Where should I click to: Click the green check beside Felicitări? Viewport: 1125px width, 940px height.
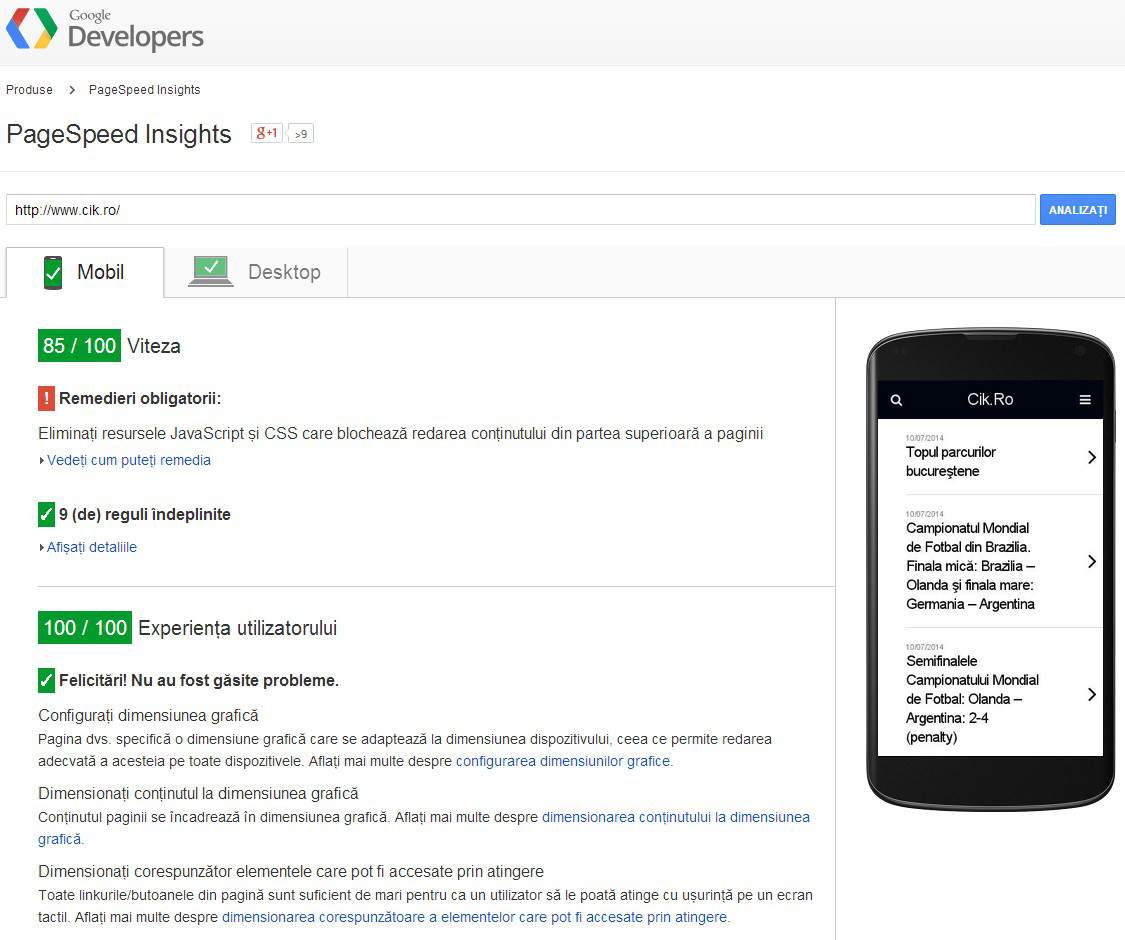46,680
